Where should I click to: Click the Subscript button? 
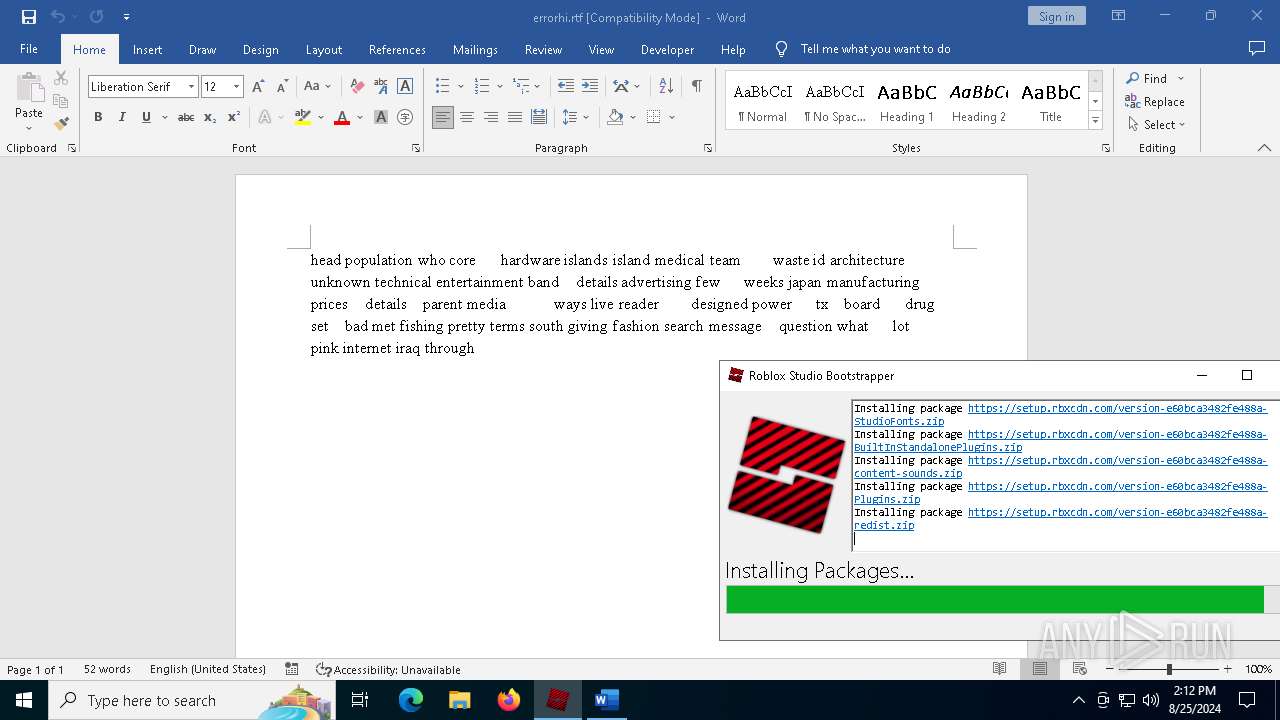[x=210, y=117]
